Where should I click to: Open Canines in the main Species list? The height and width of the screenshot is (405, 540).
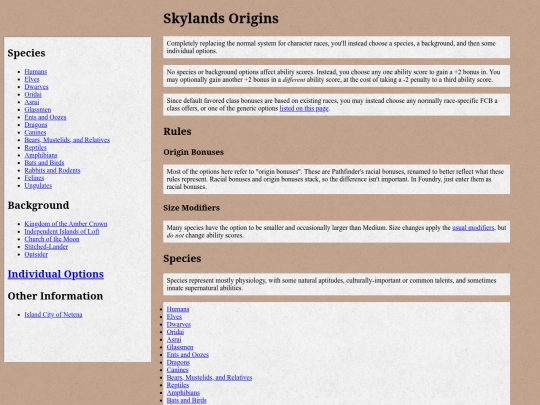tap(177, 370)
